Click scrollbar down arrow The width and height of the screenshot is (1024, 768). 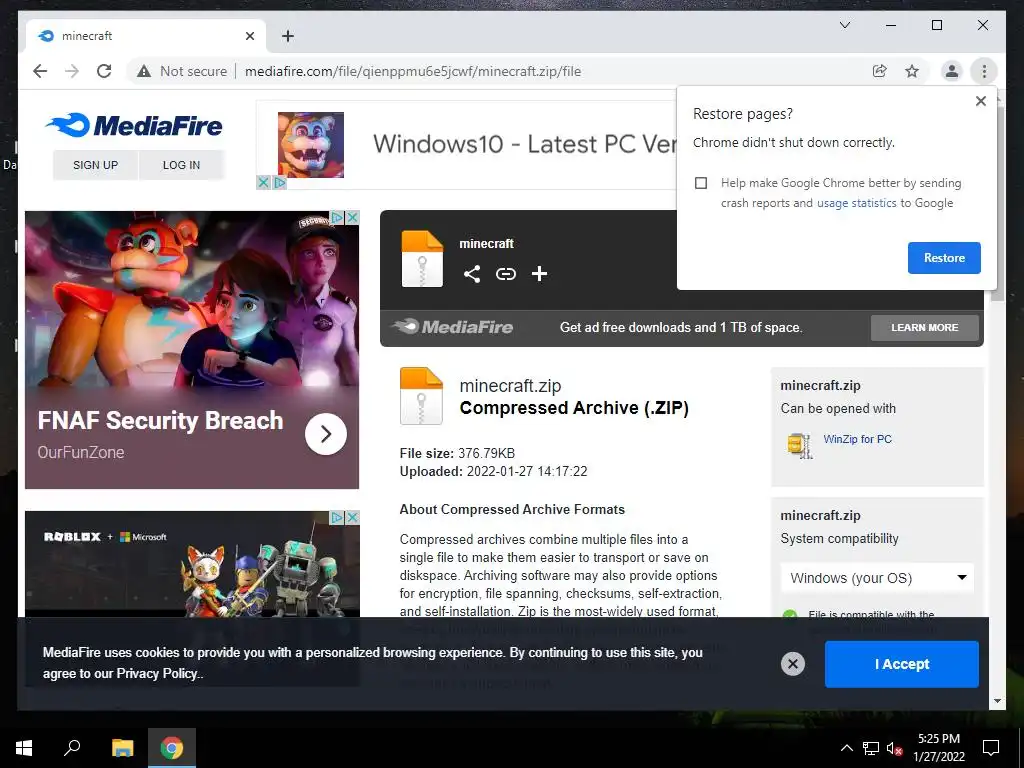[x=997, y=701]
